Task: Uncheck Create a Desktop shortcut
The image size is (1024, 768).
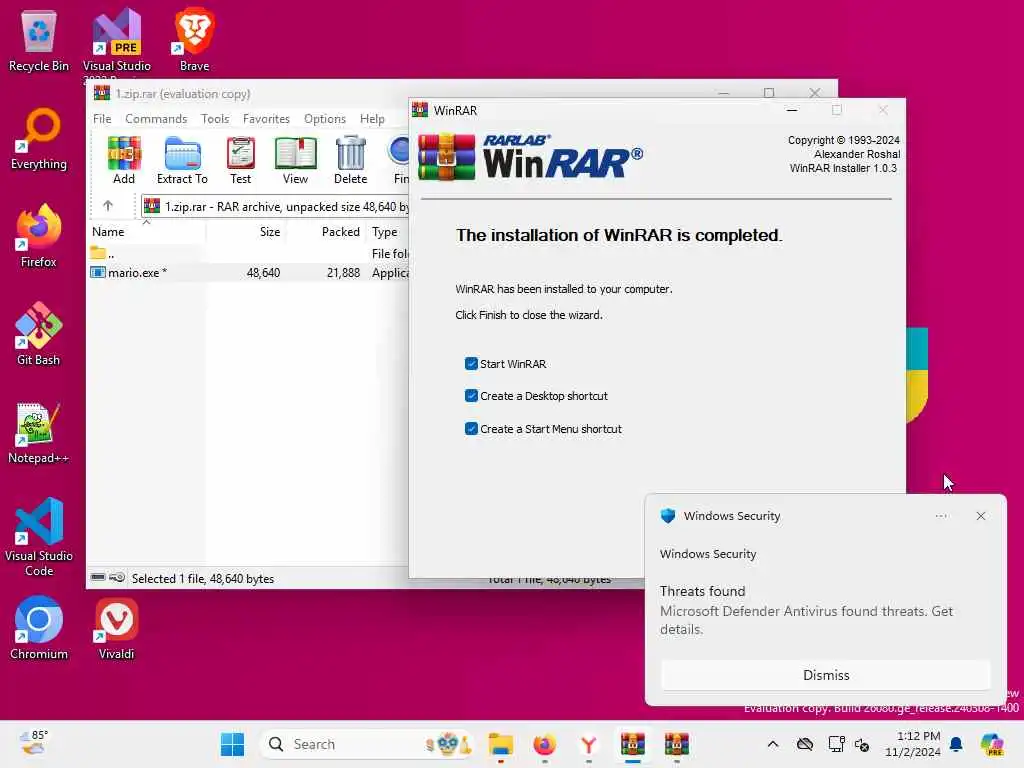Action: click(x=471, y=396)
